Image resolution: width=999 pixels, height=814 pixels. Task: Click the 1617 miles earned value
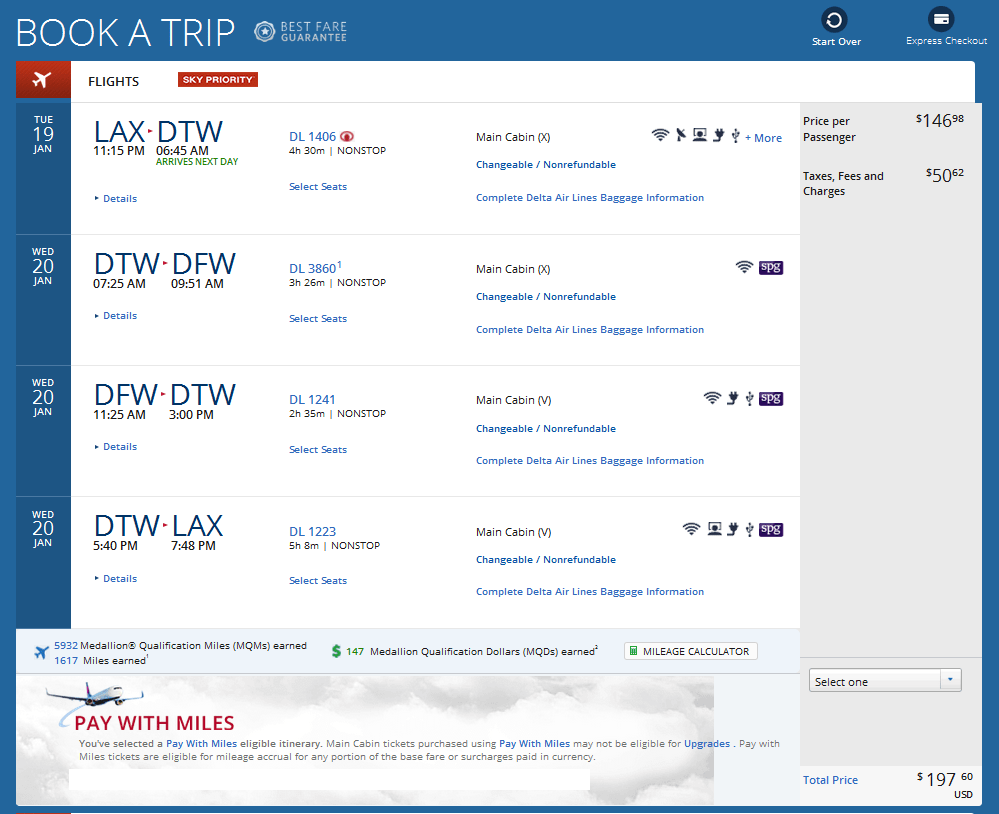66,661
